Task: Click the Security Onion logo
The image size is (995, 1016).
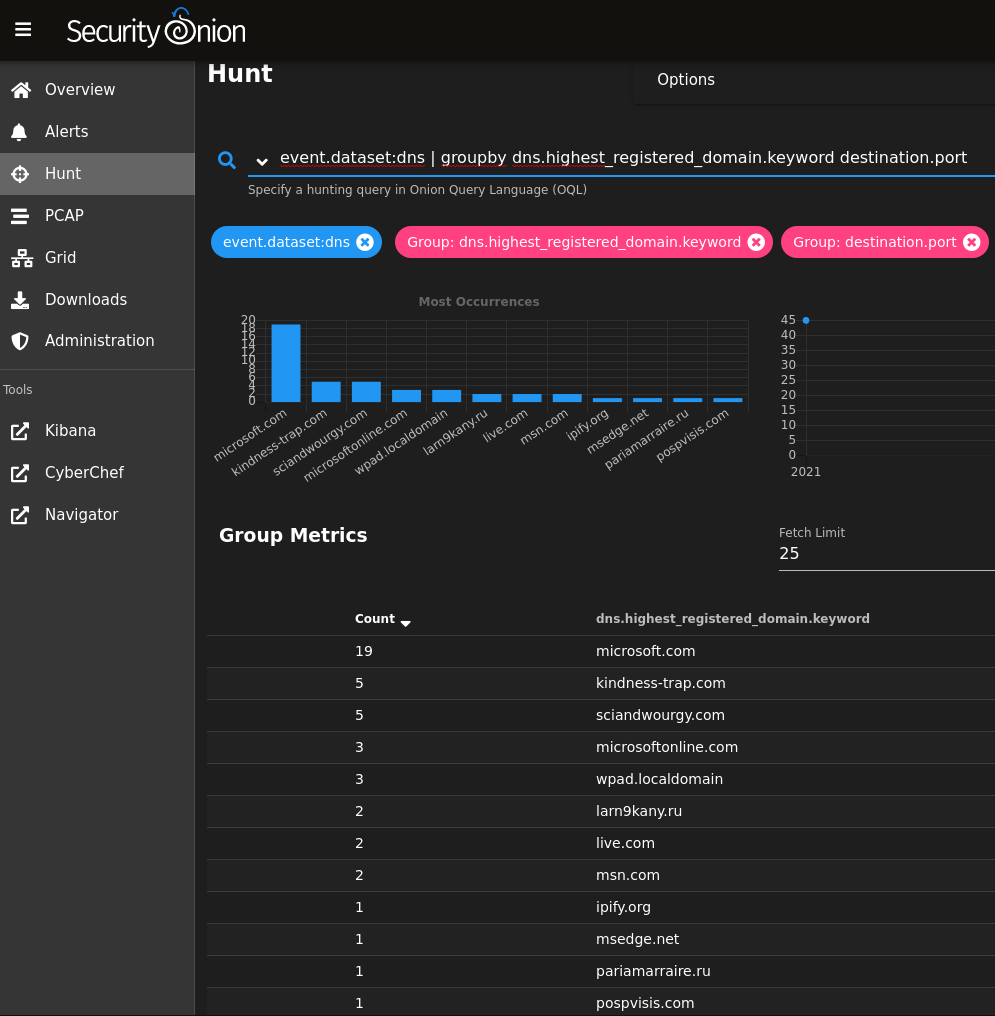Action: (x=156, y=29)
